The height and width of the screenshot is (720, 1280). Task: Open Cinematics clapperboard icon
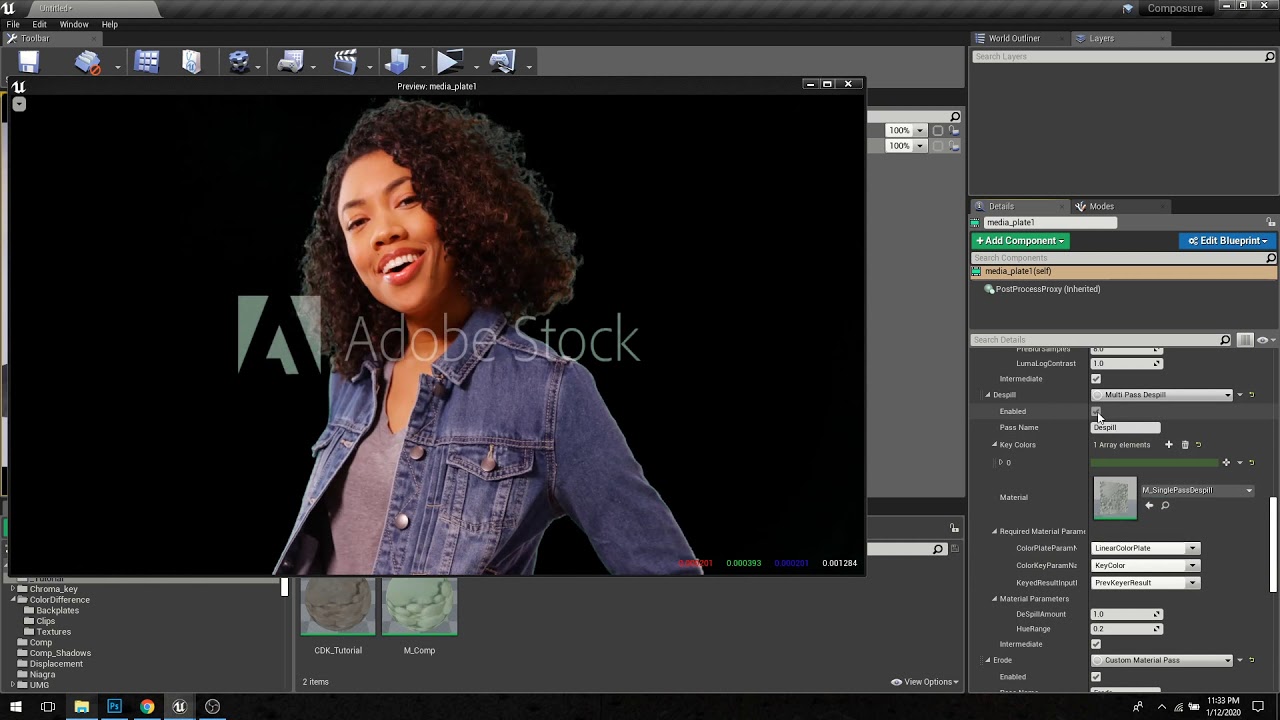click(345, 63)
